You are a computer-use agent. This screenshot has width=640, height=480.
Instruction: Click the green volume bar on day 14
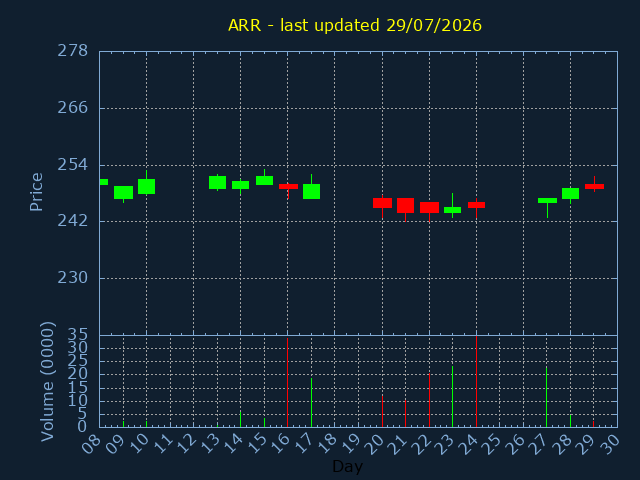pyautogui.click(x=240, y=419)
